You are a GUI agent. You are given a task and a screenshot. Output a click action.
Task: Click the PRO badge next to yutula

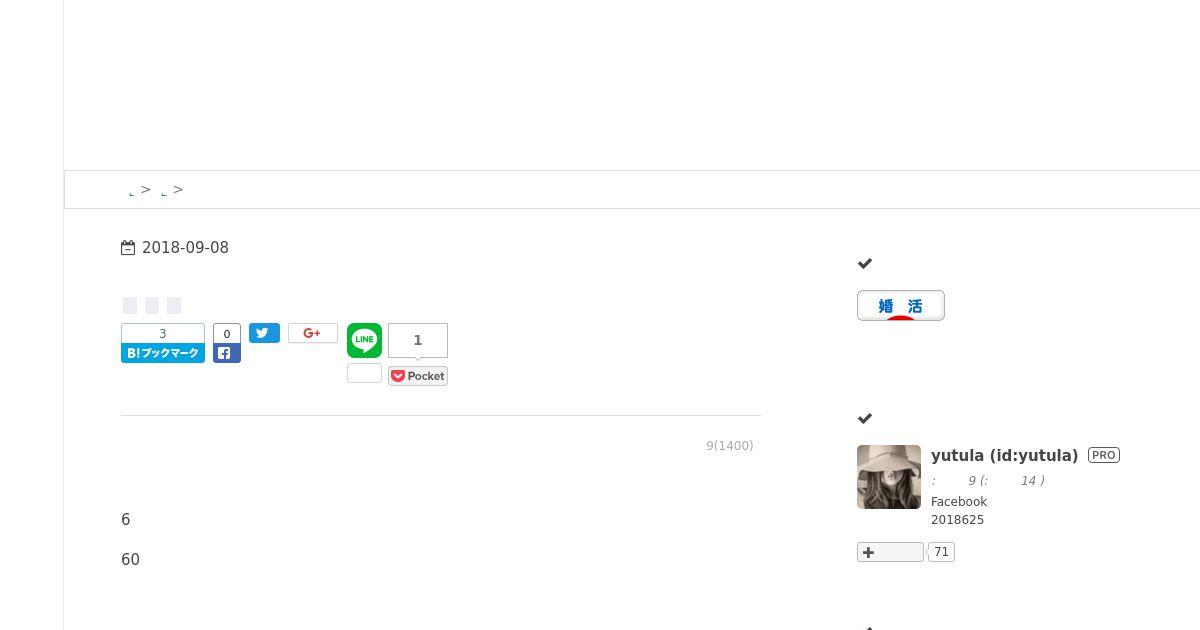[x=1104, y=455]
